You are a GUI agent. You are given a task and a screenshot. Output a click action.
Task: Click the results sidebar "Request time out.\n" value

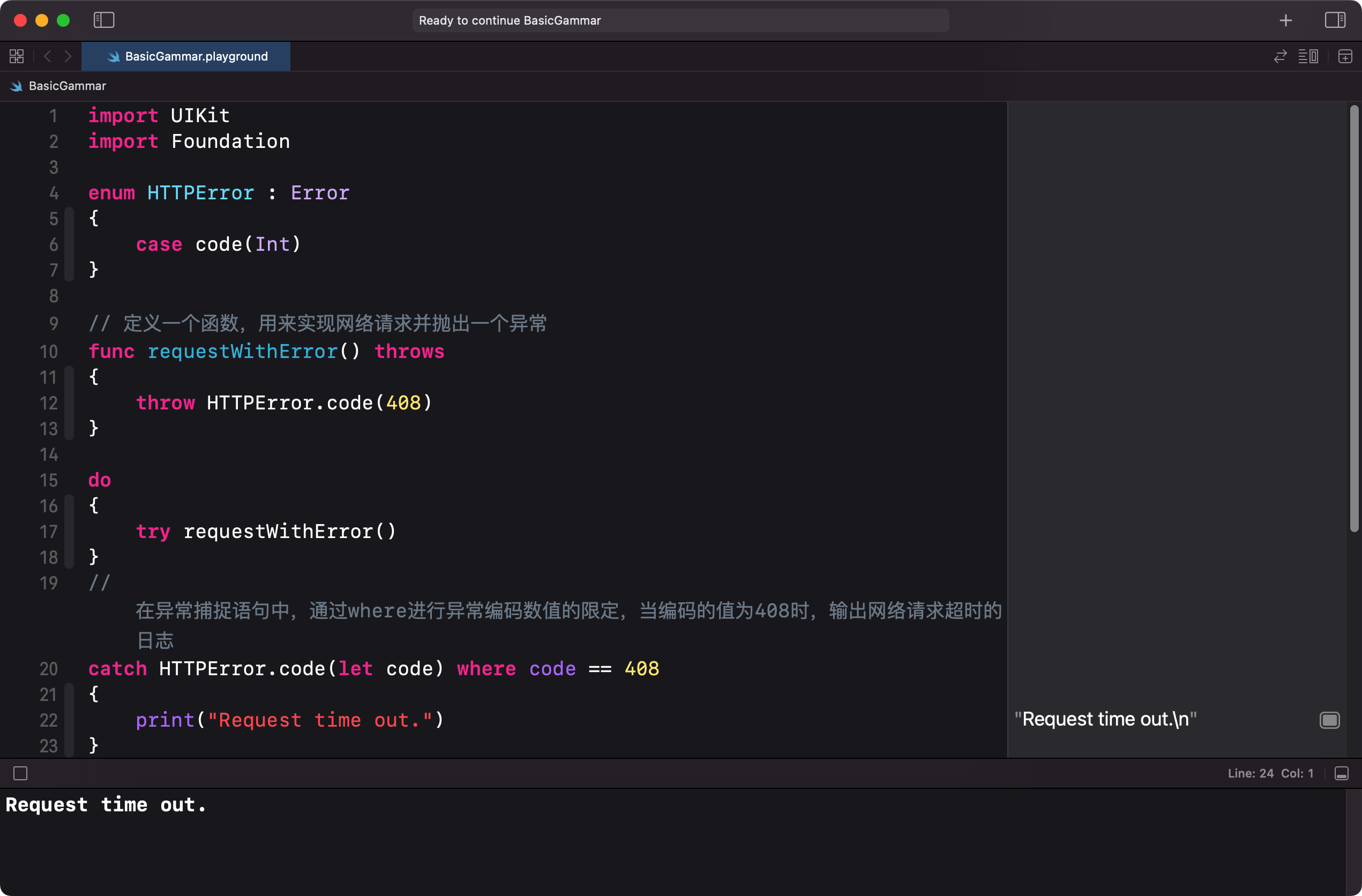(x=1105, y=719)
